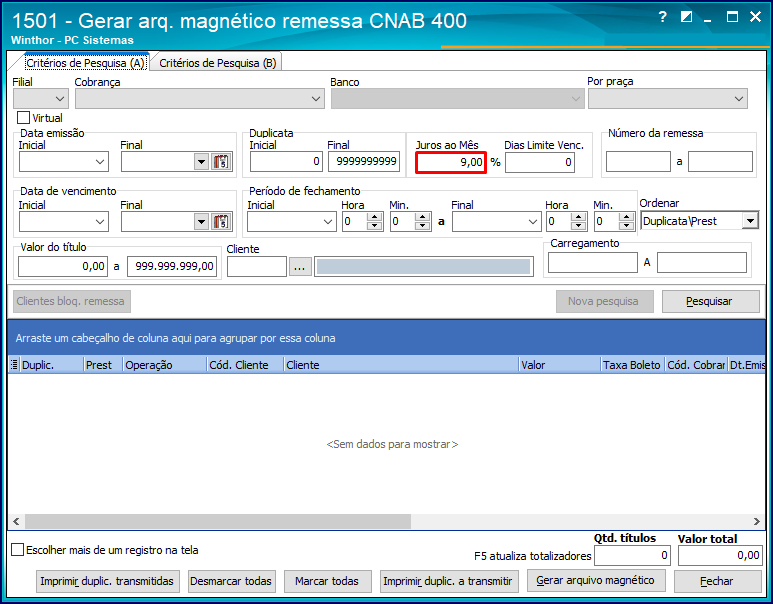Sort by Cliente column header
Screen dimensions: 773x604
[x=401, y=365]
